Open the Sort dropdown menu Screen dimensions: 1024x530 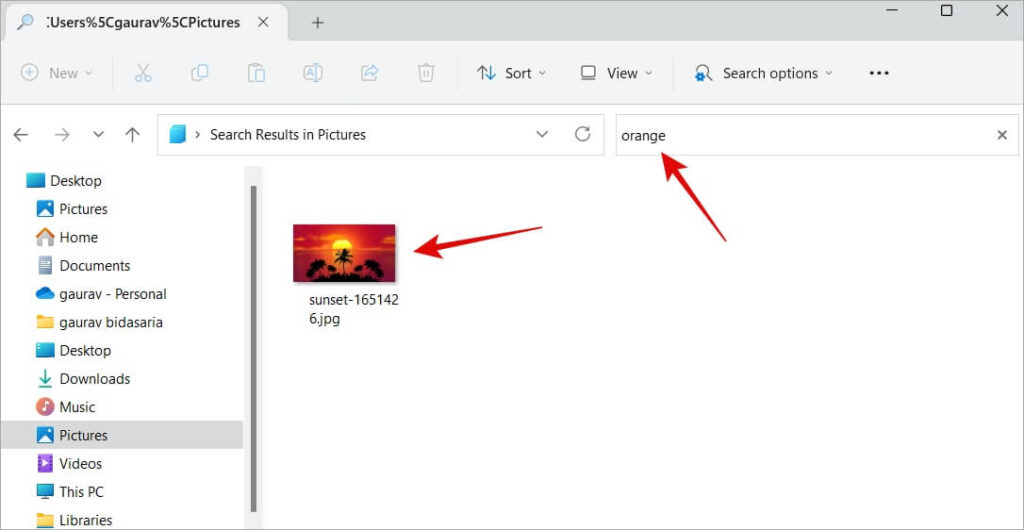(x=511, y=73)
